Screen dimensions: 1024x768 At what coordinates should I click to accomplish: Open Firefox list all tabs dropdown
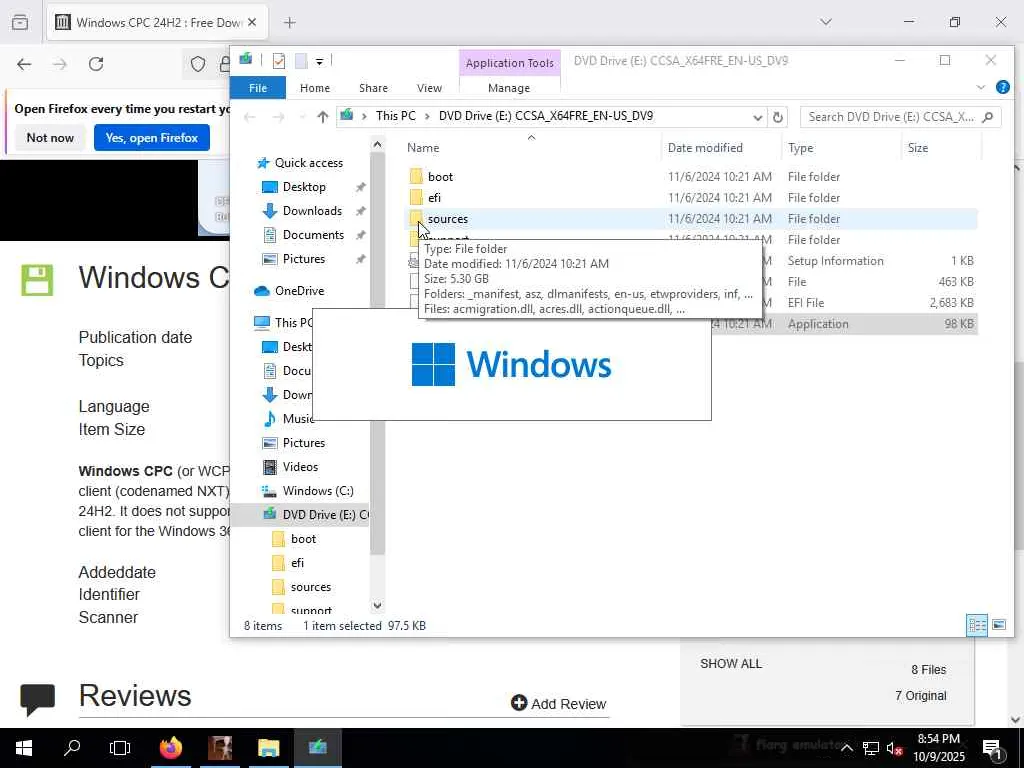pyautogui.click(x=825, y=22)
